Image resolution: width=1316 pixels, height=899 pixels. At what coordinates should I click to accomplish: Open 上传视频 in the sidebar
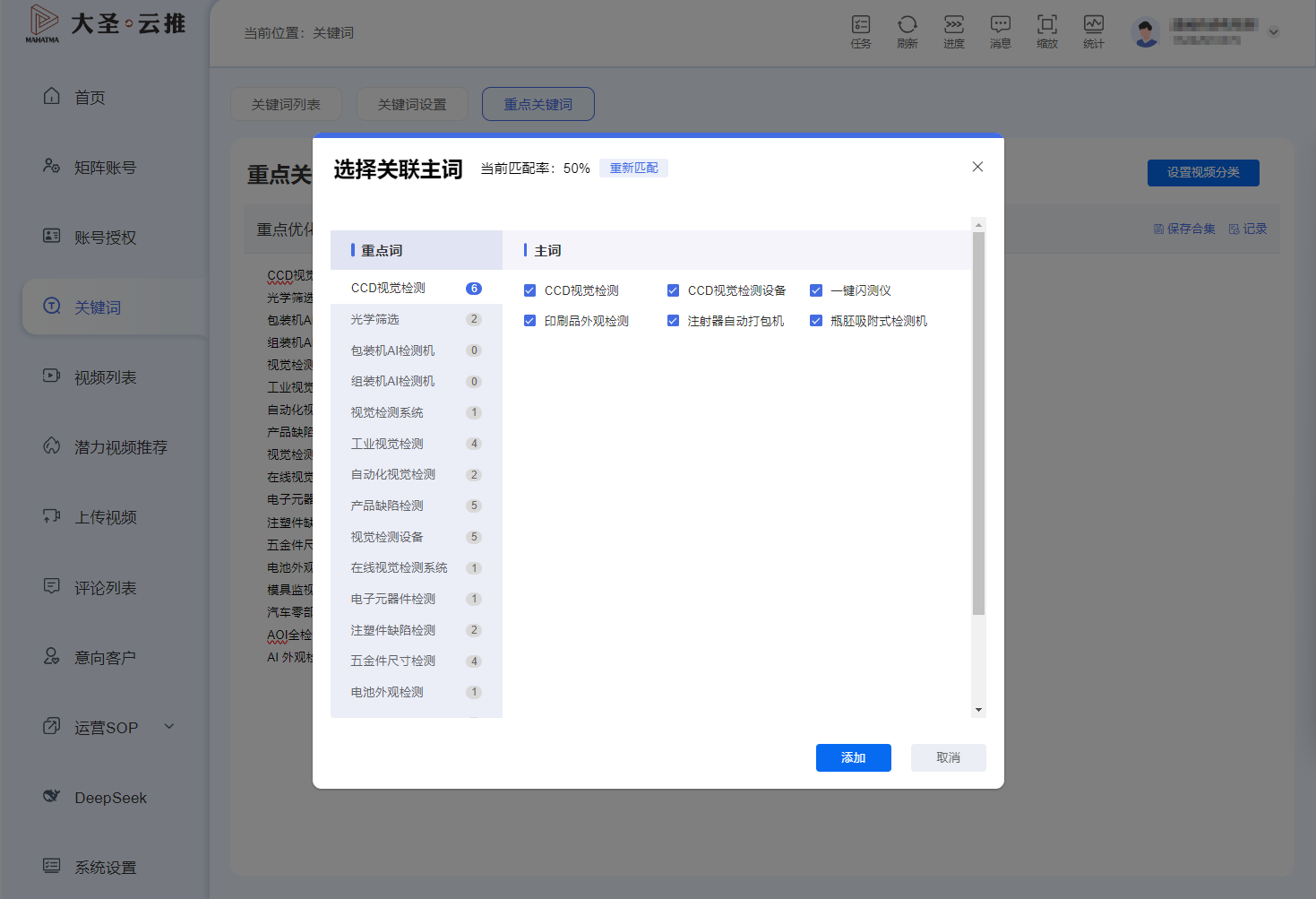point(105,517)
